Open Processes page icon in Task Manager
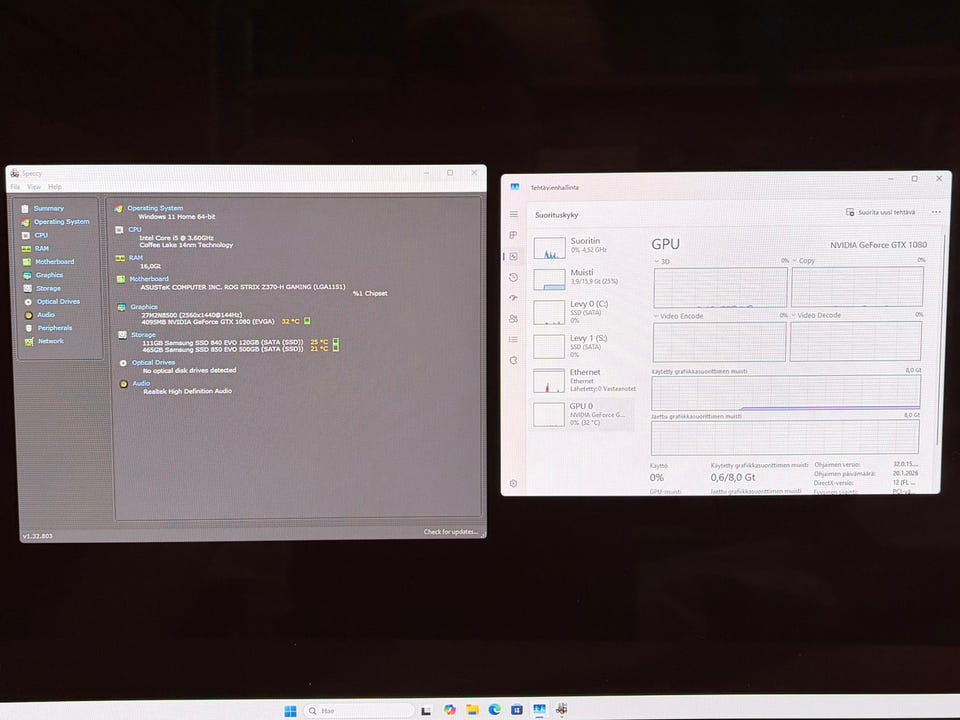 tap(513, 235)
